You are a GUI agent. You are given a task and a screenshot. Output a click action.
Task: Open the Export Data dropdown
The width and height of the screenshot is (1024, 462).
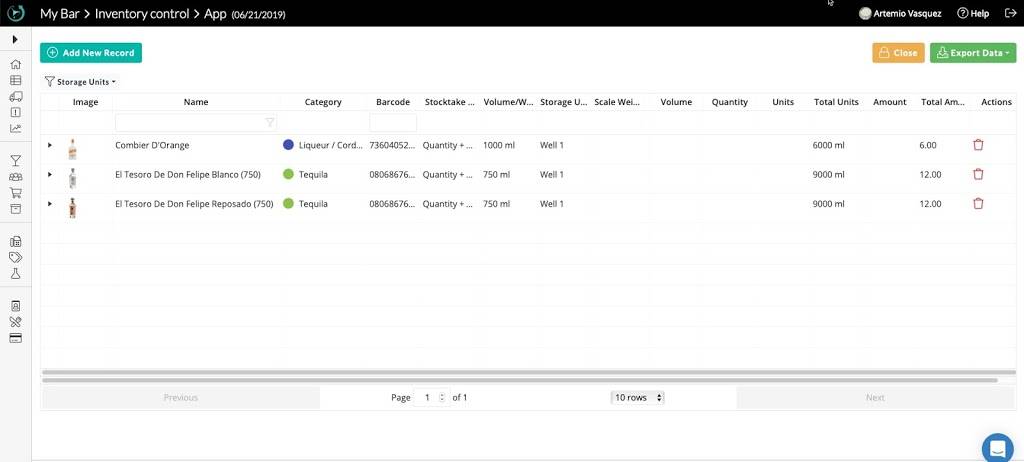pos(972,53)
